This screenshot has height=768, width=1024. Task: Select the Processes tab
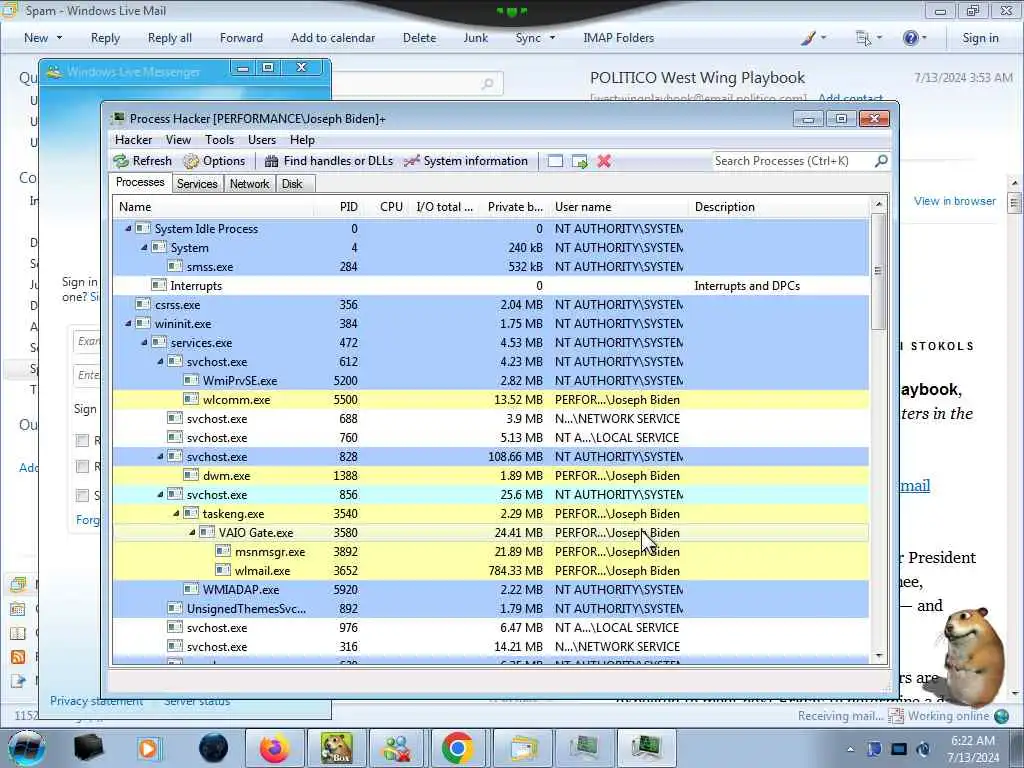tap(140, 182)
